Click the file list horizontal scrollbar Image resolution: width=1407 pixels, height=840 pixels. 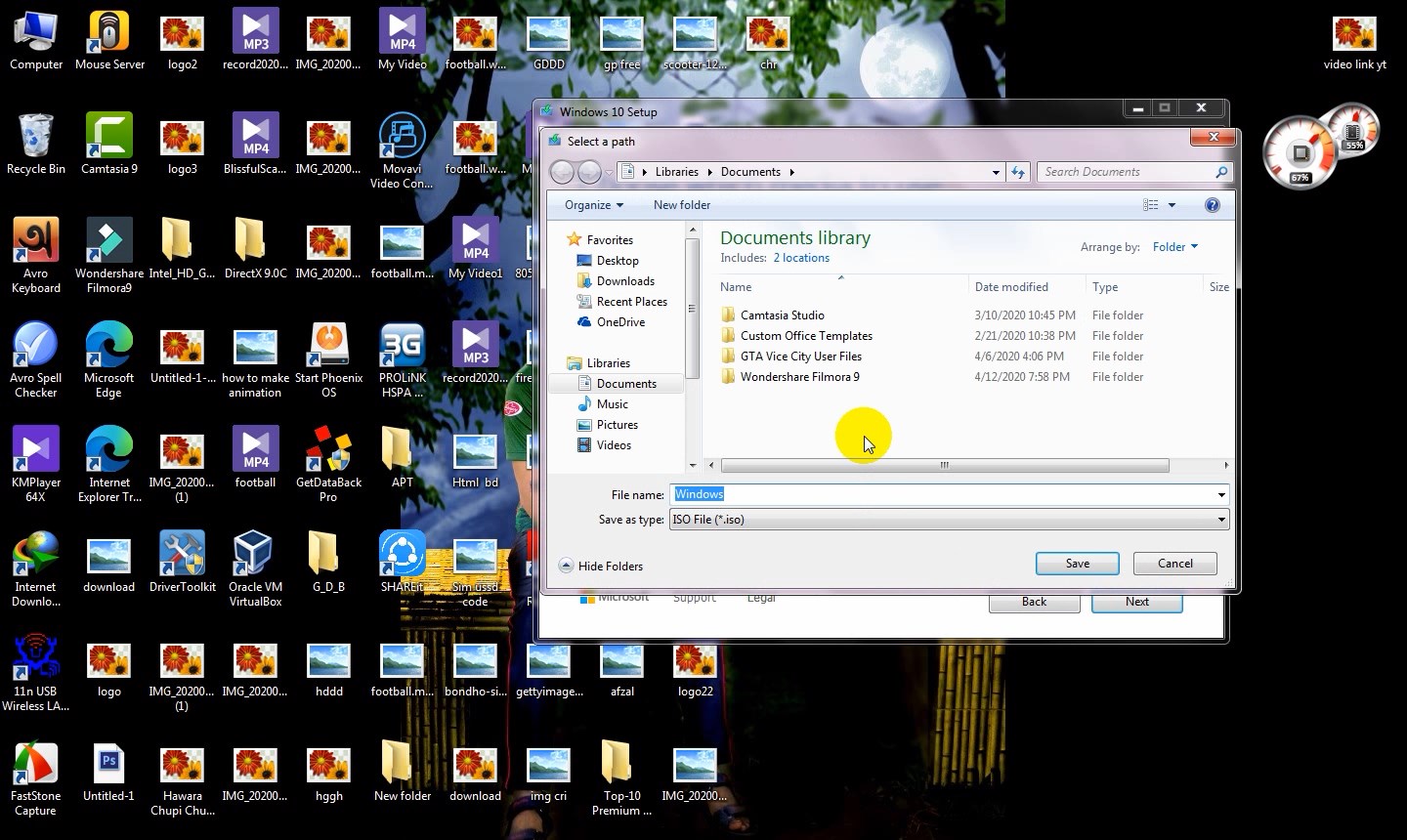pyautogui.click(x=944, y=466)
